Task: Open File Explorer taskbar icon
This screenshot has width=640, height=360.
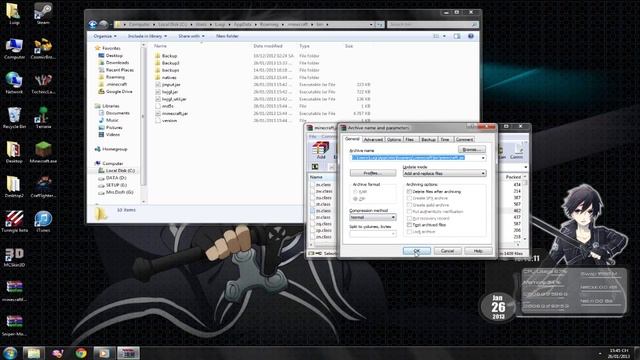Action: tap(33, 353)
